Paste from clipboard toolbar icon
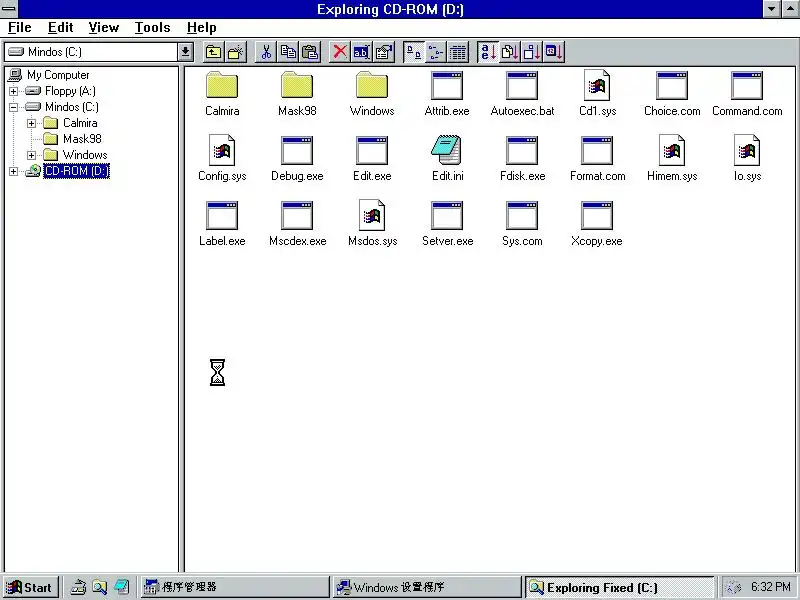 click(x=310, y=52)
